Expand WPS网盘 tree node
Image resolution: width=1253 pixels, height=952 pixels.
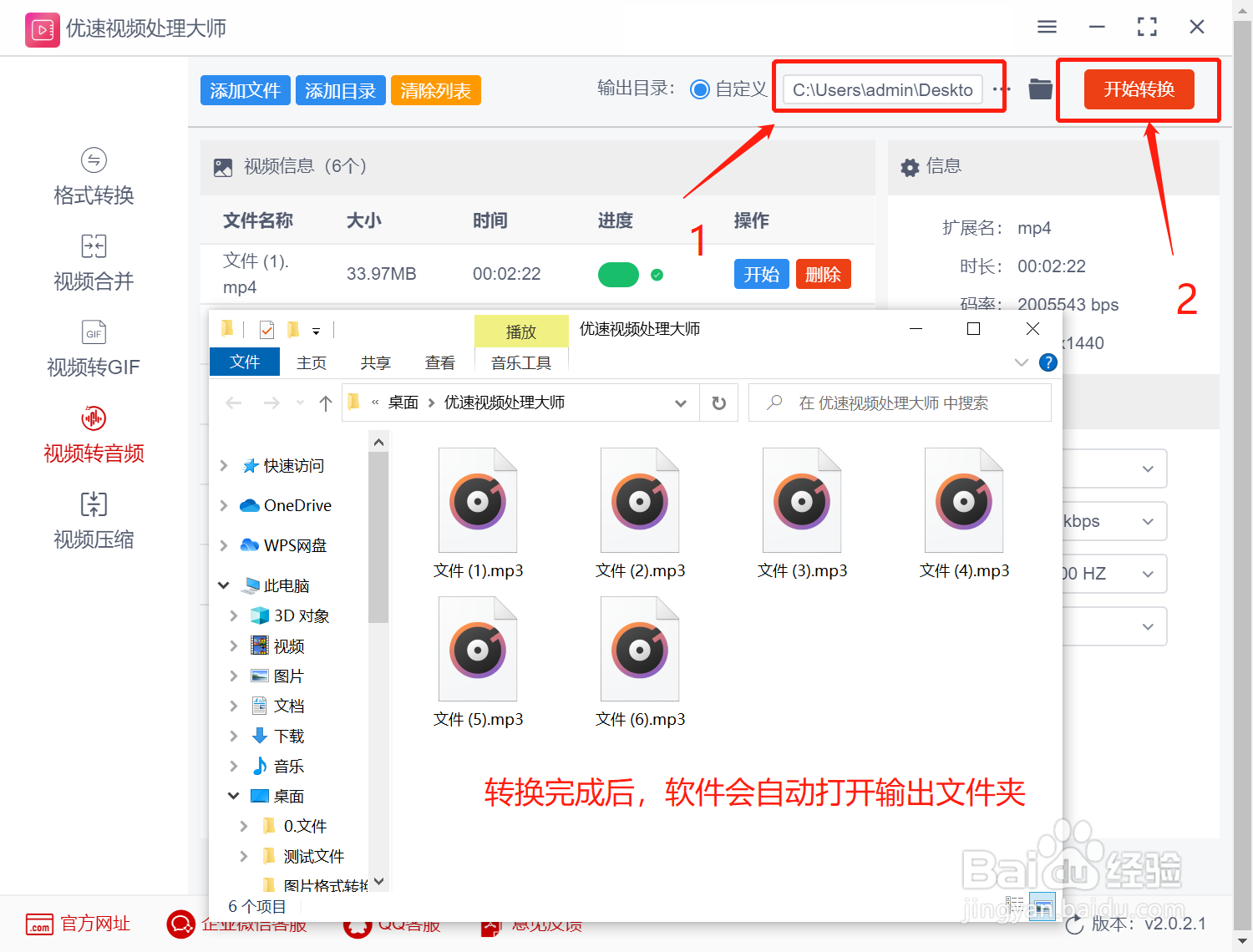click(224, 546)
